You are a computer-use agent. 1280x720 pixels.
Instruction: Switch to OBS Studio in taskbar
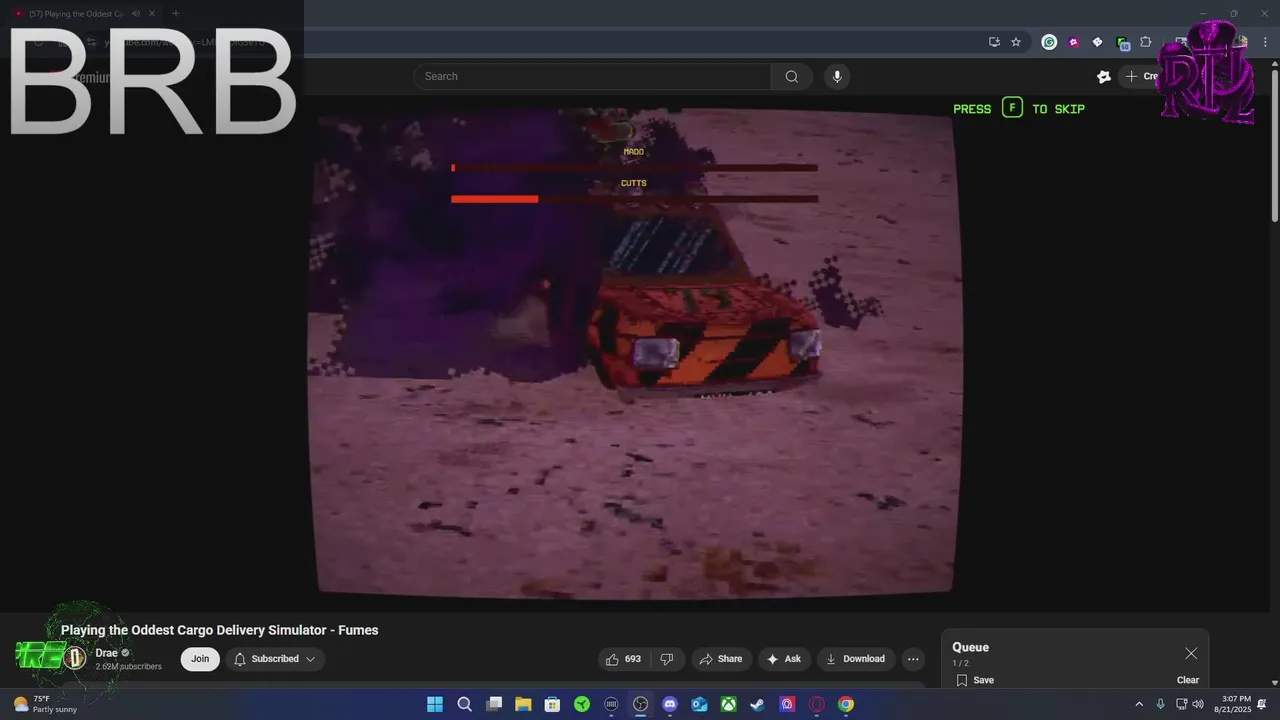coord(641,704)
